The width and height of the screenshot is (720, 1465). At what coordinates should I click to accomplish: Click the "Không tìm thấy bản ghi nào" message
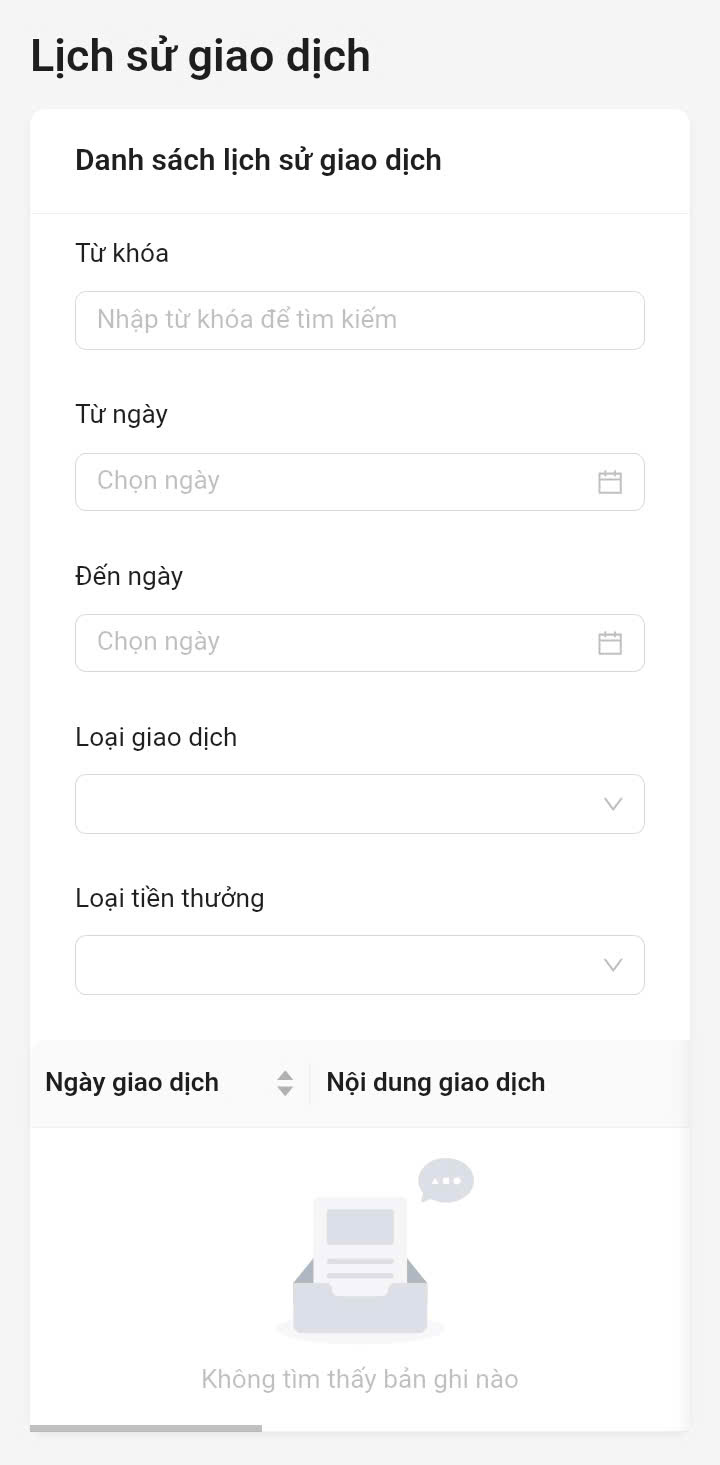[360, 1379]
